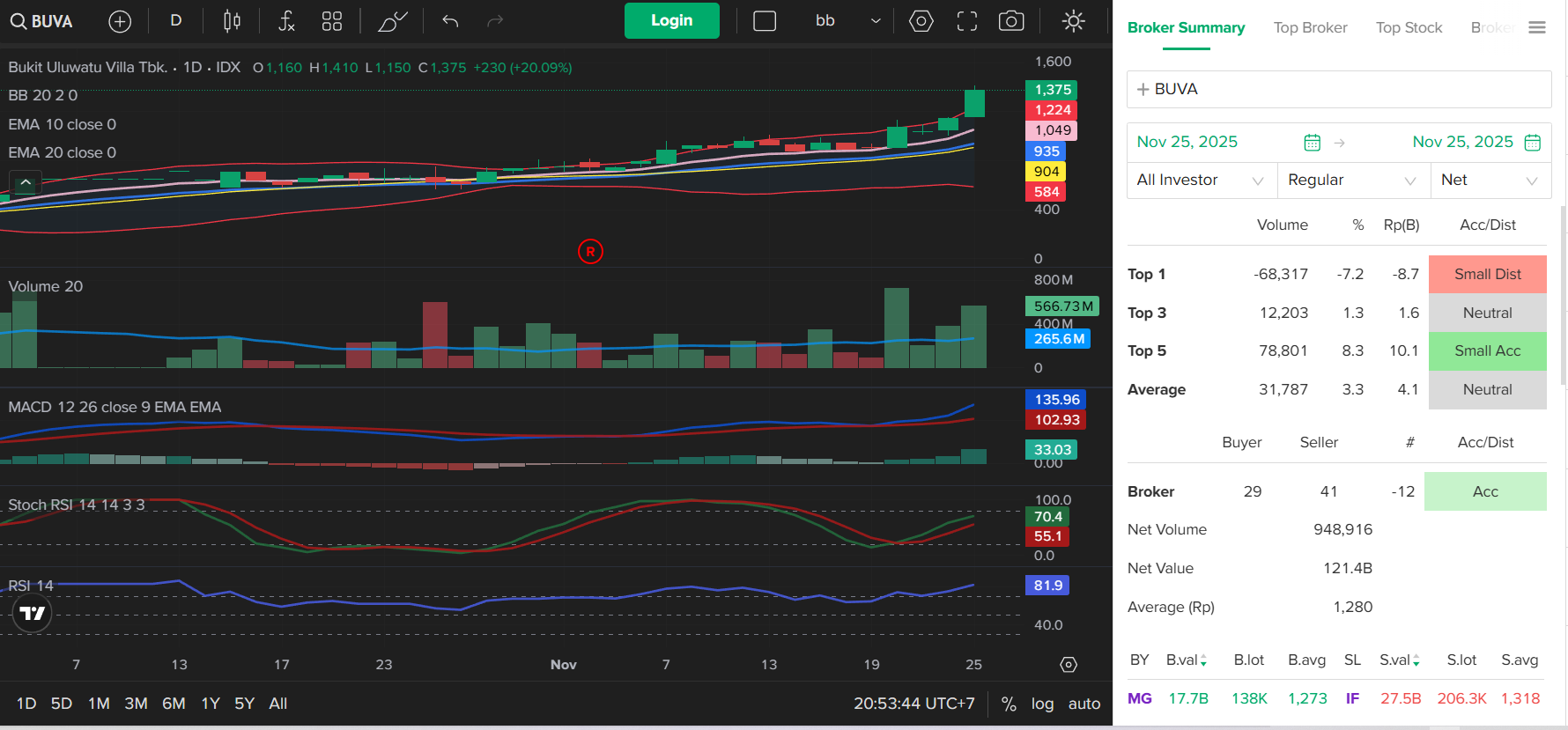This screenshot has width=1568, height=730.
Task: Expand the All Investor dropdown
Action: point(1201,181)
